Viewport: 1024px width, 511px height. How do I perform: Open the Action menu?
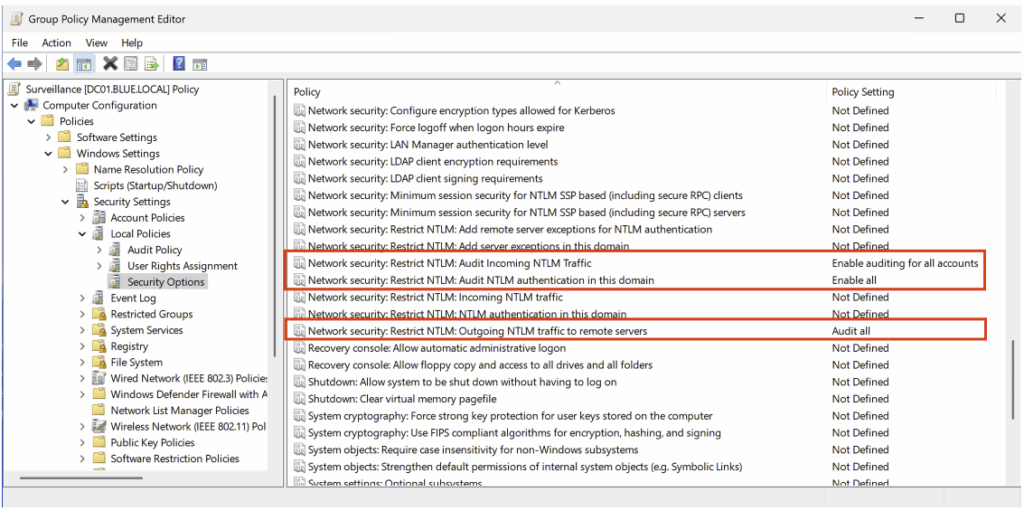coord(56,43)
